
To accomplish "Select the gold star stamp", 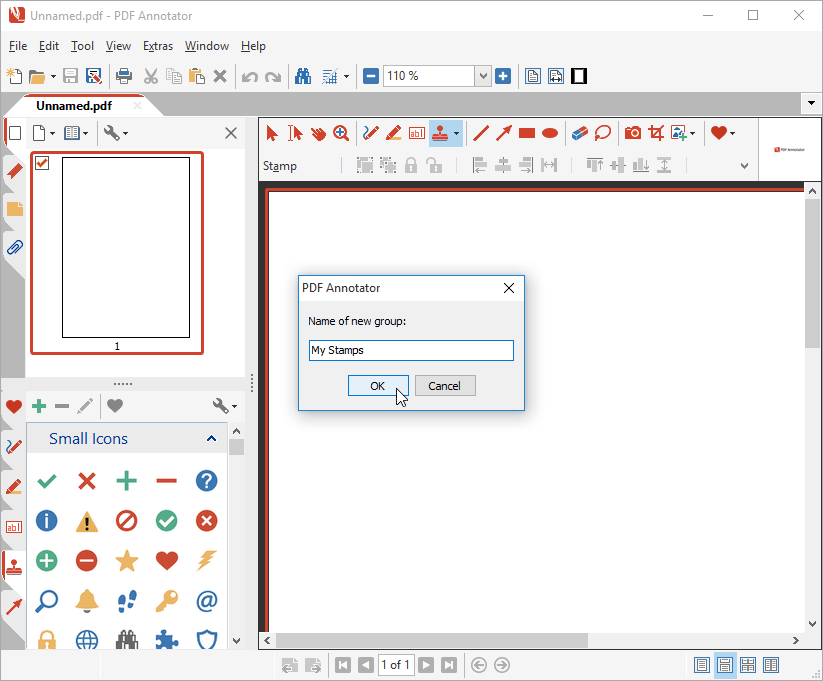I will 127,561.
